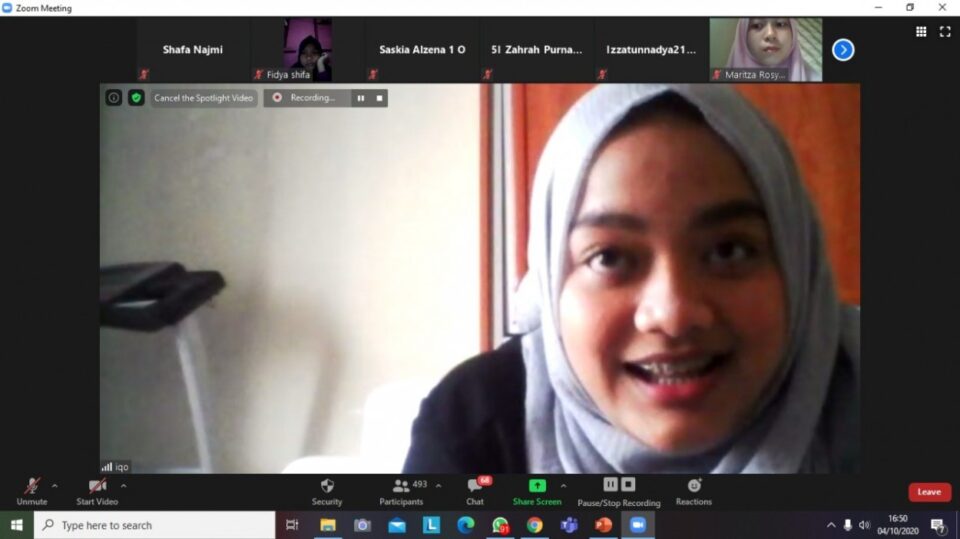The image size is (960, 539).
Task: Open the Camera app on the taskbar
Action: click(x=362, y=526)
